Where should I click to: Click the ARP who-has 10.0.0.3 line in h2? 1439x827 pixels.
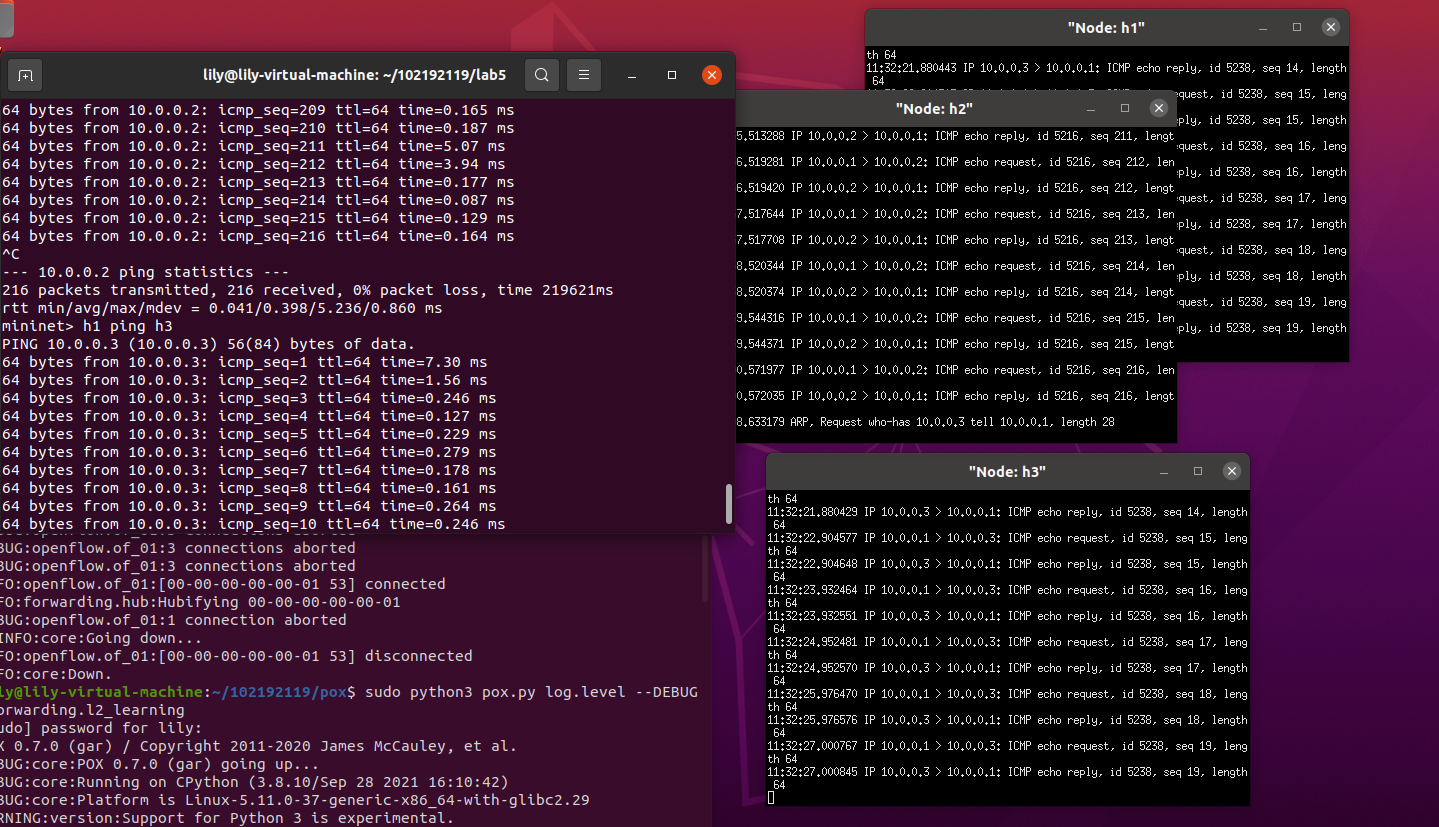(925, 422)
